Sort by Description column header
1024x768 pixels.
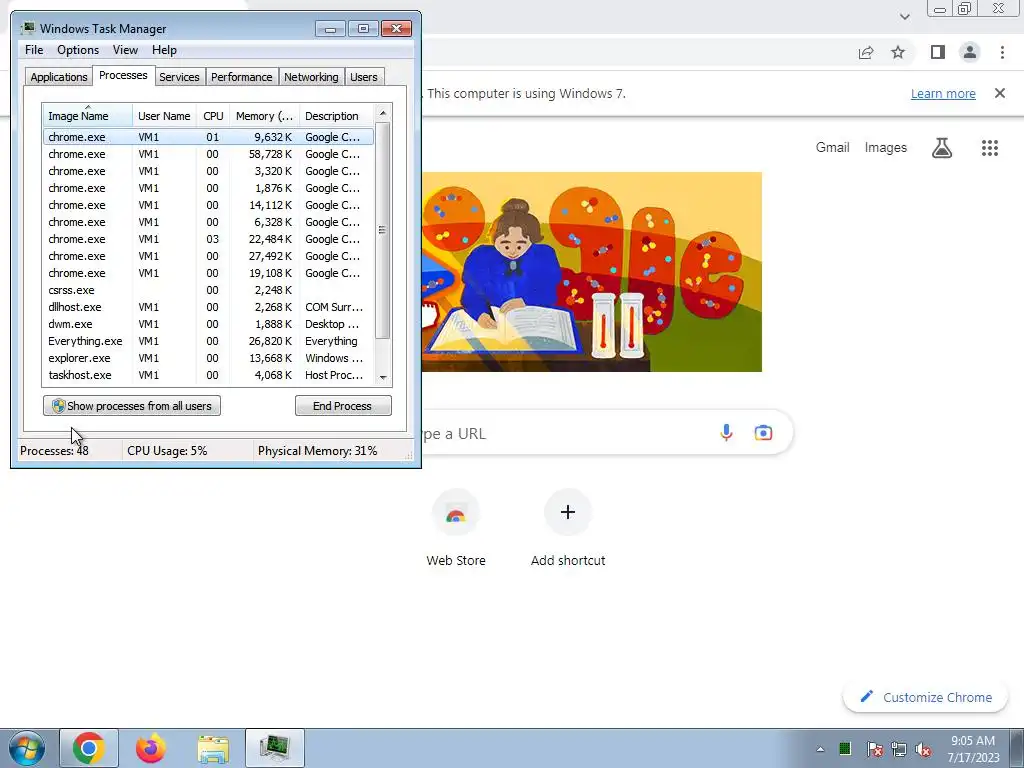pos(336,116)
